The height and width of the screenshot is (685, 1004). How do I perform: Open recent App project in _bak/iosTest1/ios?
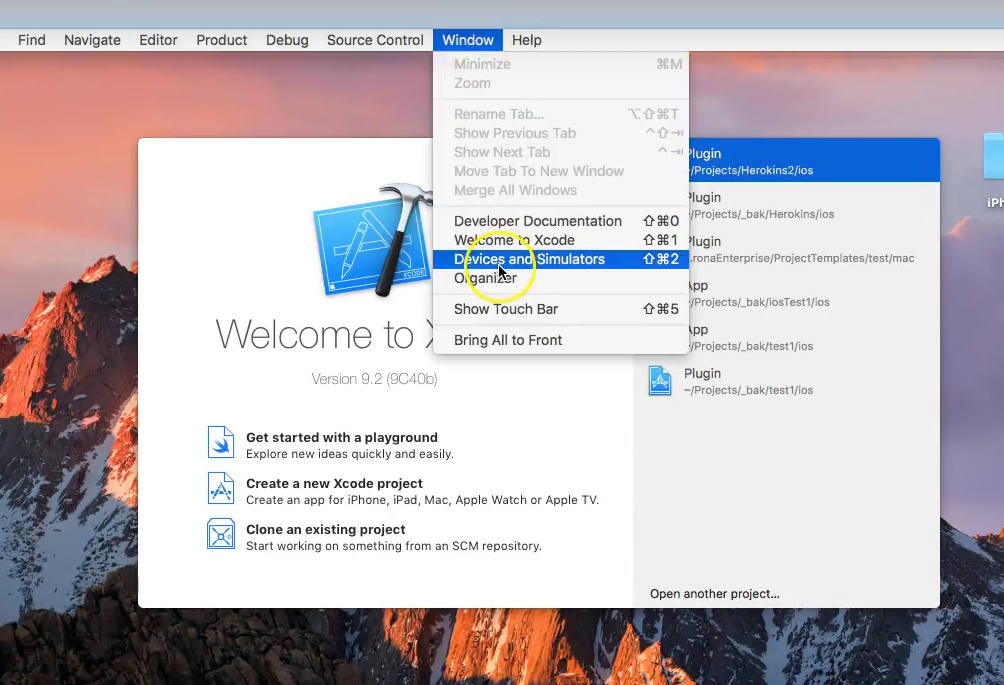coord(814,293)
